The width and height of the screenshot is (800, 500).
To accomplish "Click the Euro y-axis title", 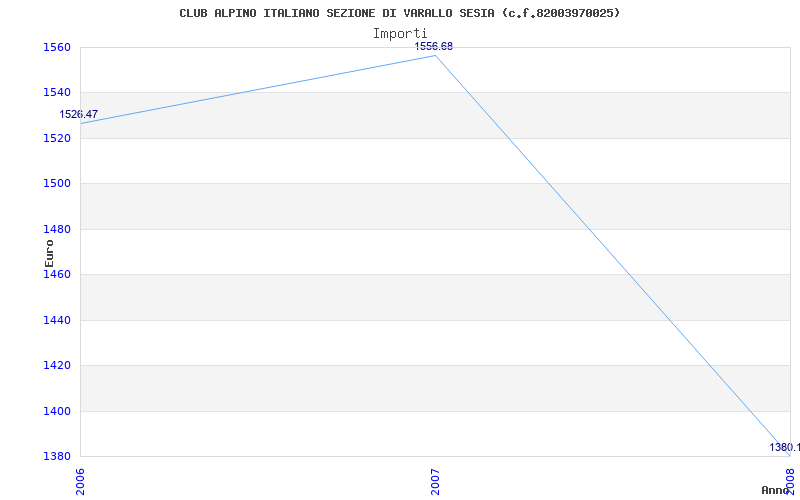I will click(x=49, y=253).
